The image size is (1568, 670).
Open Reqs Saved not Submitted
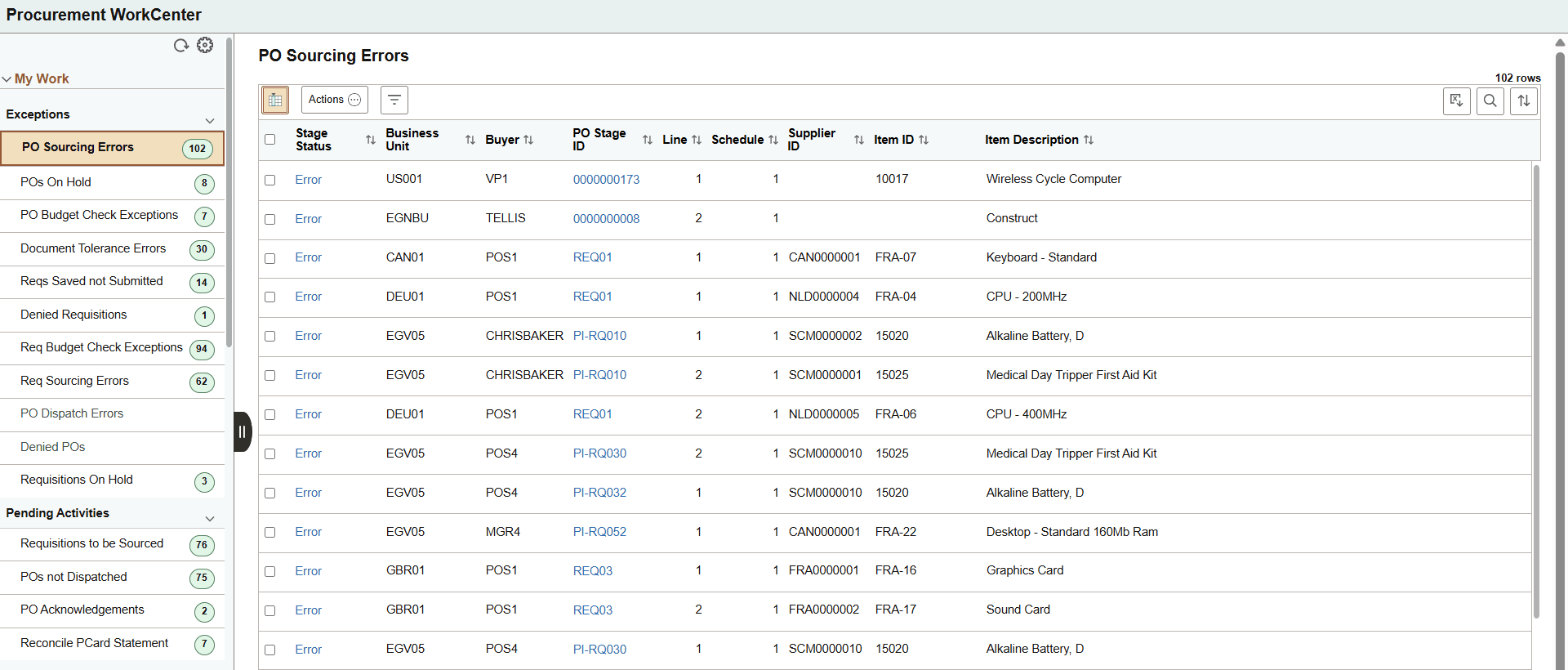coord(112,282)
